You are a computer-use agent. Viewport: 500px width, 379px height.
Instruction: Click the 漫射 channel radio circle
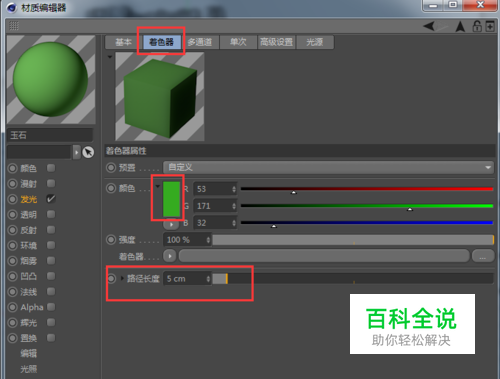click(x=12, y=183)
